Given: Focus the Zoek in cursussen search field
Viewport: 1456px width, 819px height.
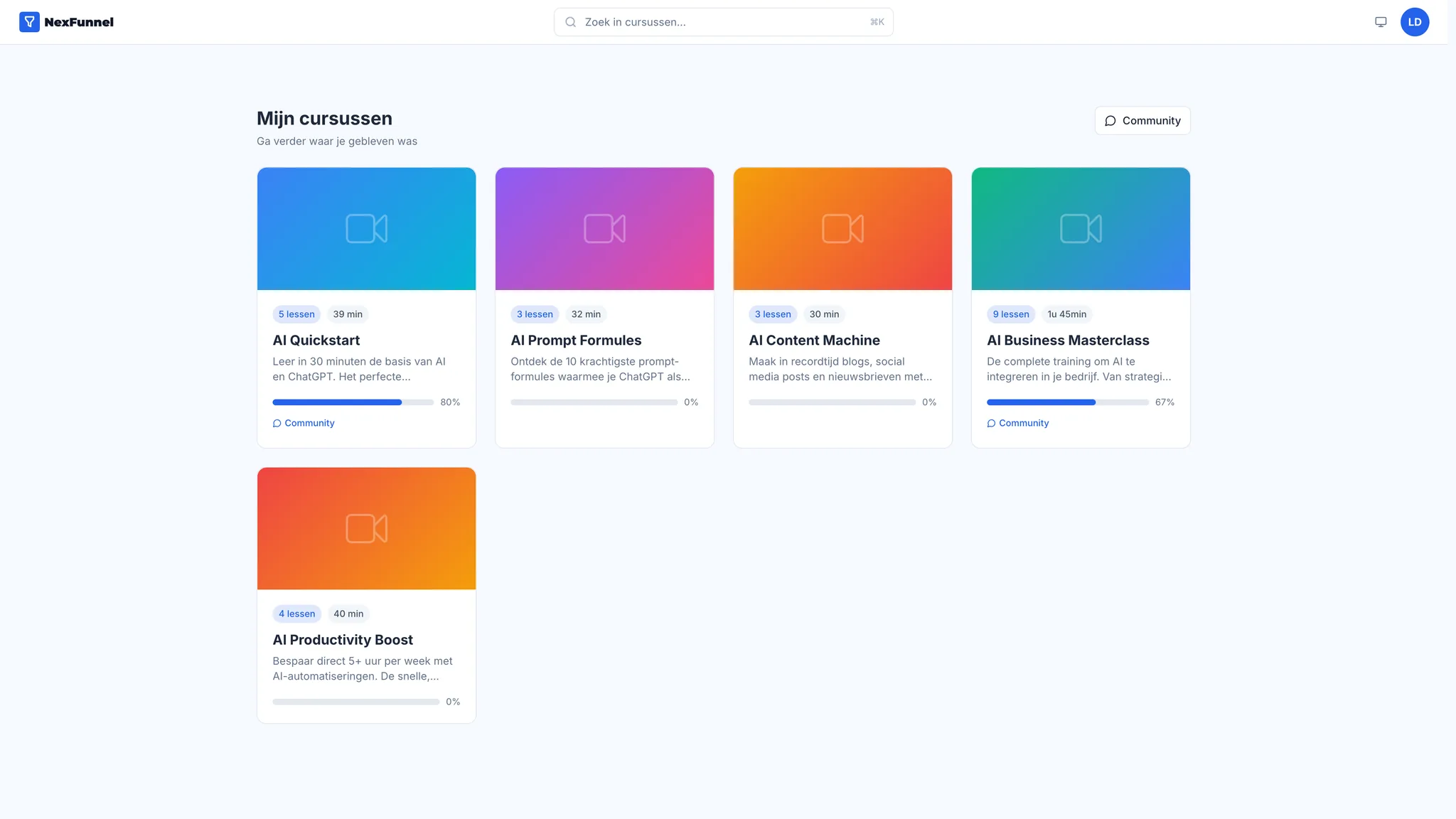Looking at the screenshot, I should tap(724, 22).
